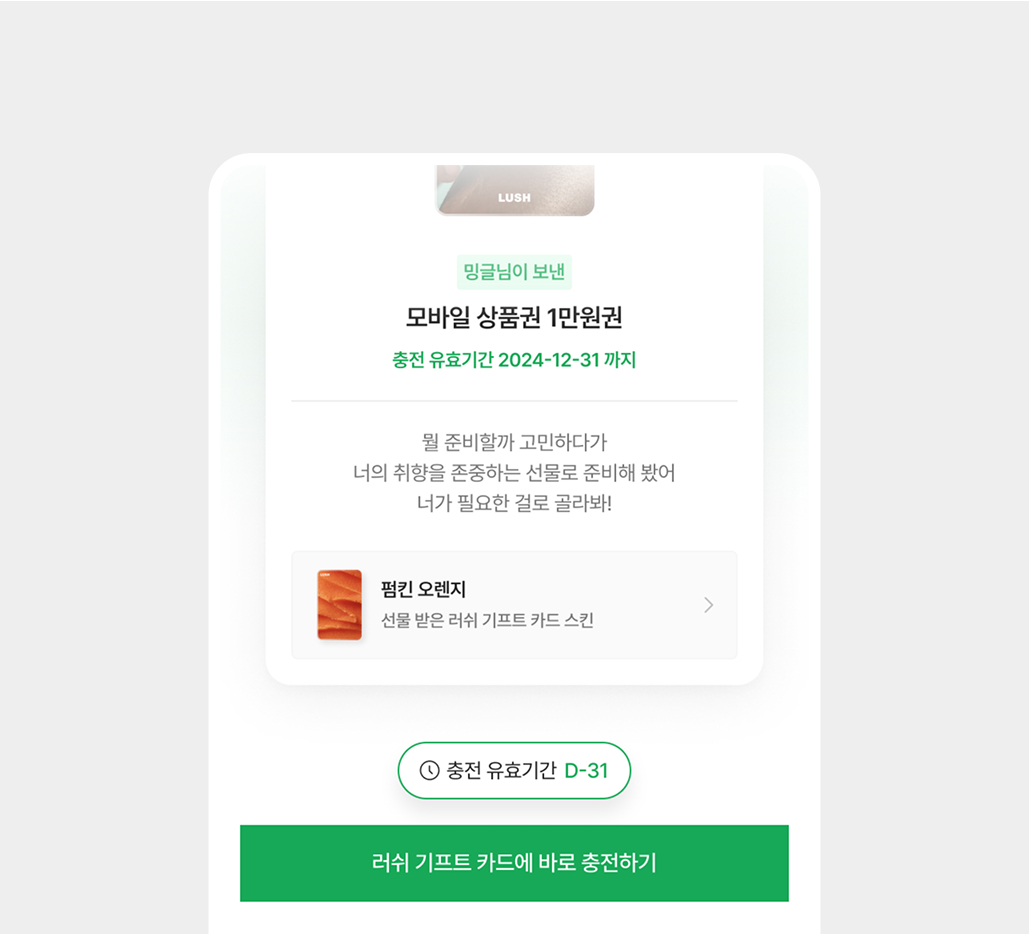Click the 충전 유효기간 label inside pill

pyautogui.click(x=501, y=771)
